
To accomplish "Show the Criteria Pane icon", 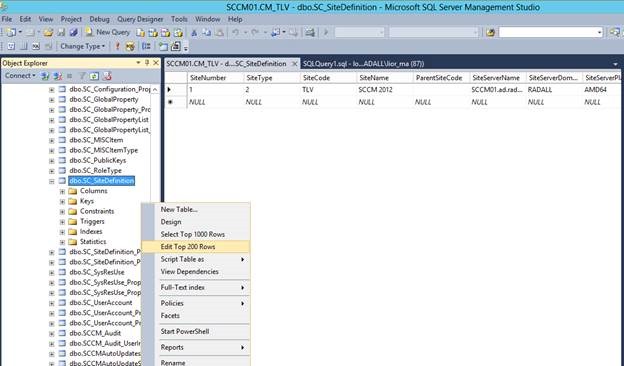I will pyautogui.click(x=23, y=47).
